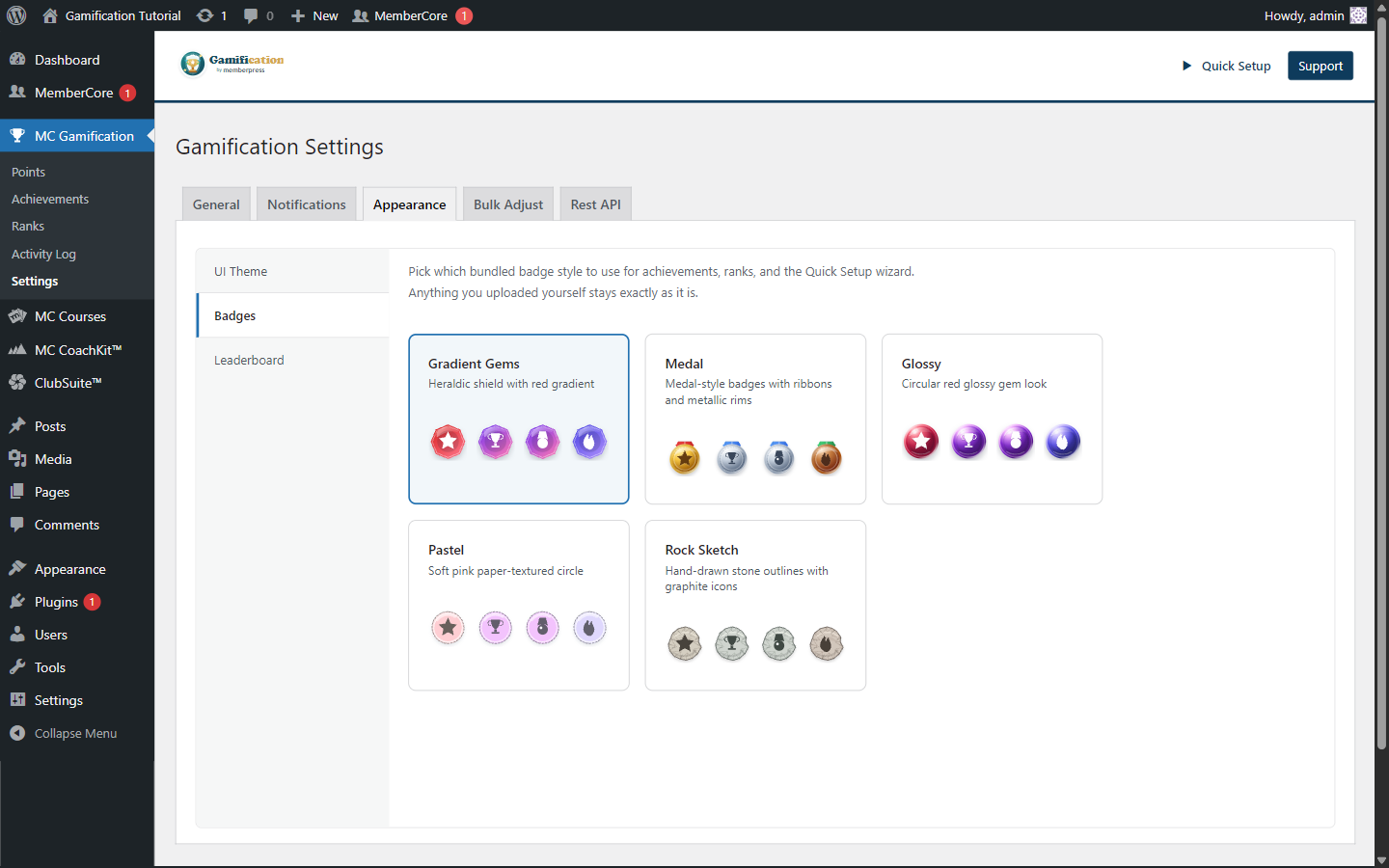Click the scrollbar down arrow
This screenshot has height=868, width=1389.
(1381, 860)
